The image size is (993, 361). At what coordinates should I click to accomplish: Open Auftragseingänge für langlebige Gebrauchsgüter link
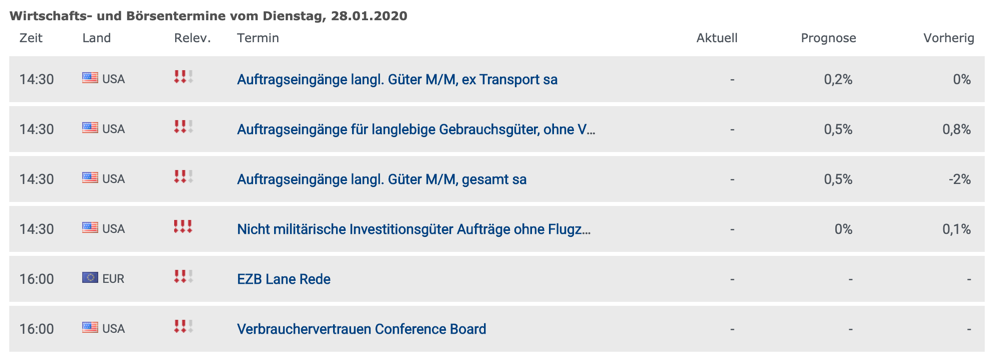pos(416,130)
